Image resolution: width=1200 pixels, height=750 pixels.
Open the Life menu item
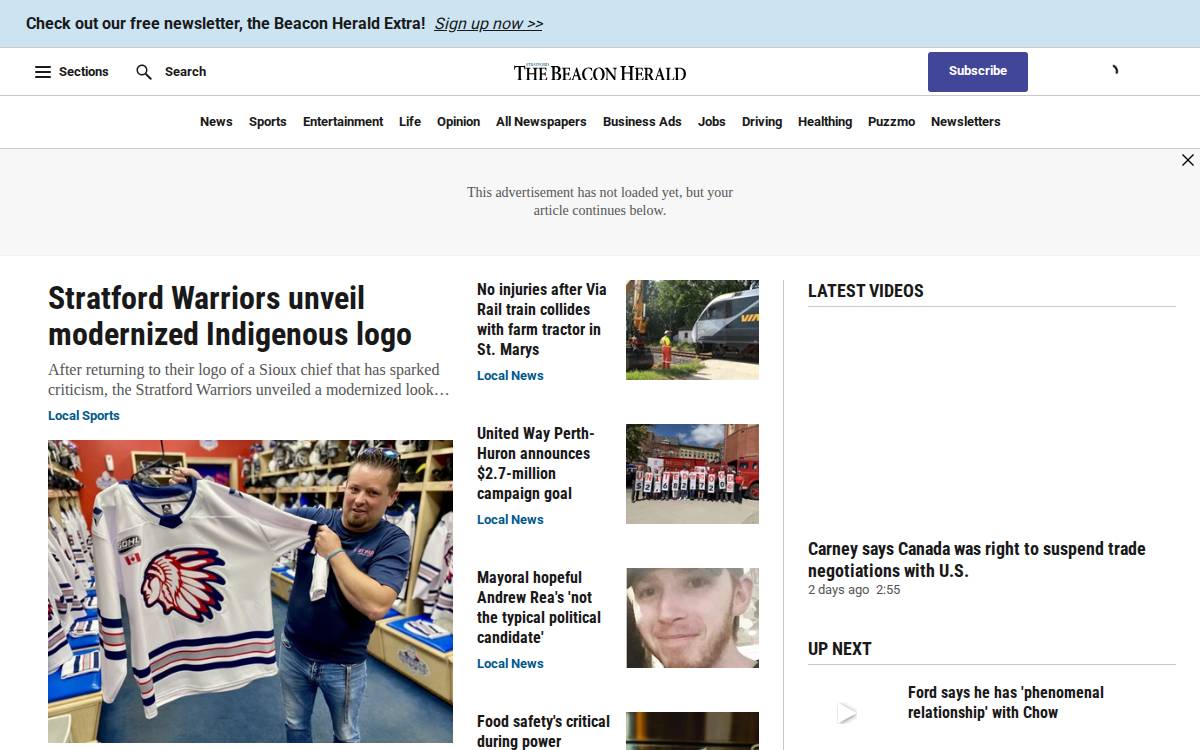[410, 122]
